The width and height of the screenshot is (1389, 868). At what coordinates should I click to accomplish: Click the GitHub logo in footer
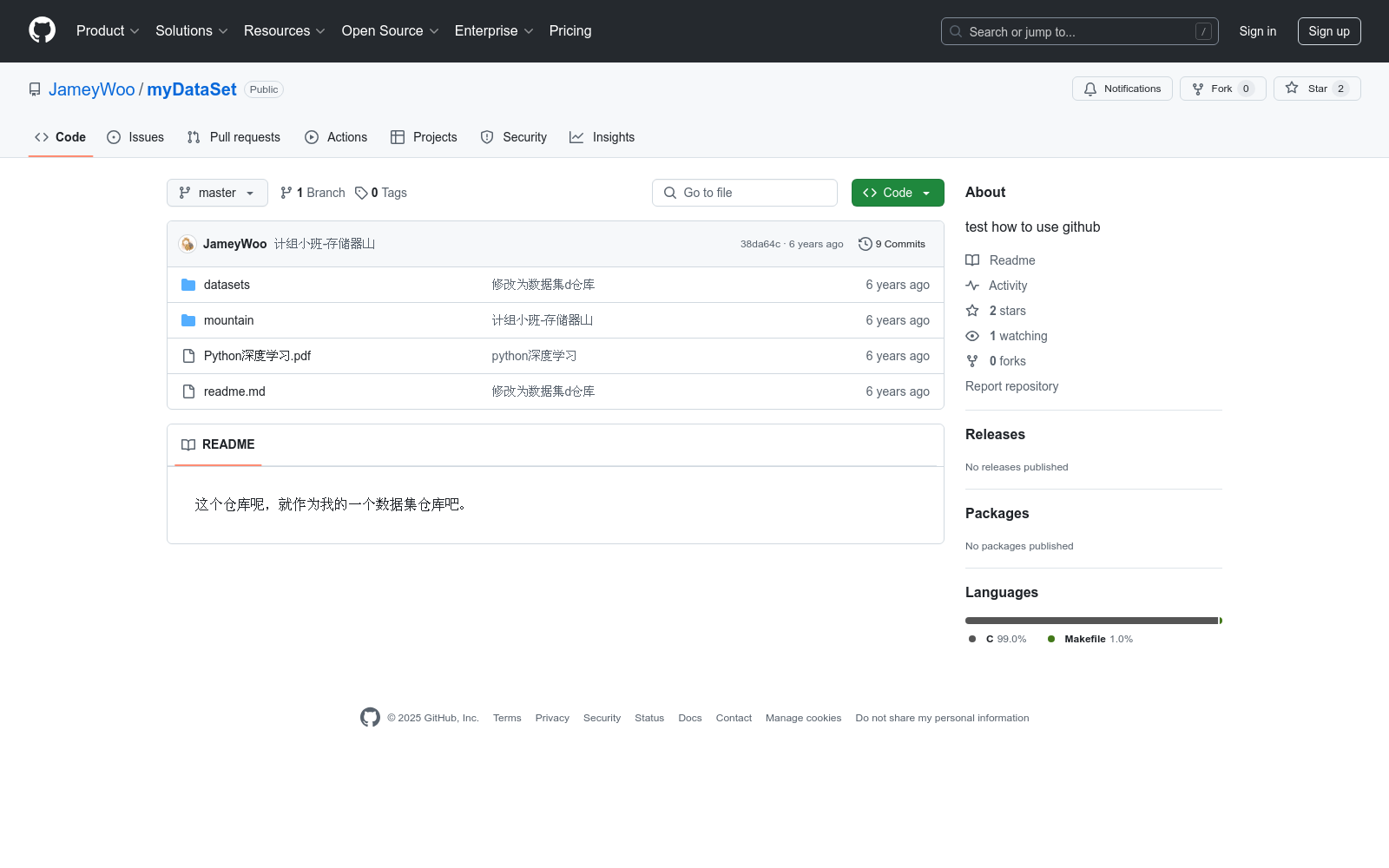370,718
